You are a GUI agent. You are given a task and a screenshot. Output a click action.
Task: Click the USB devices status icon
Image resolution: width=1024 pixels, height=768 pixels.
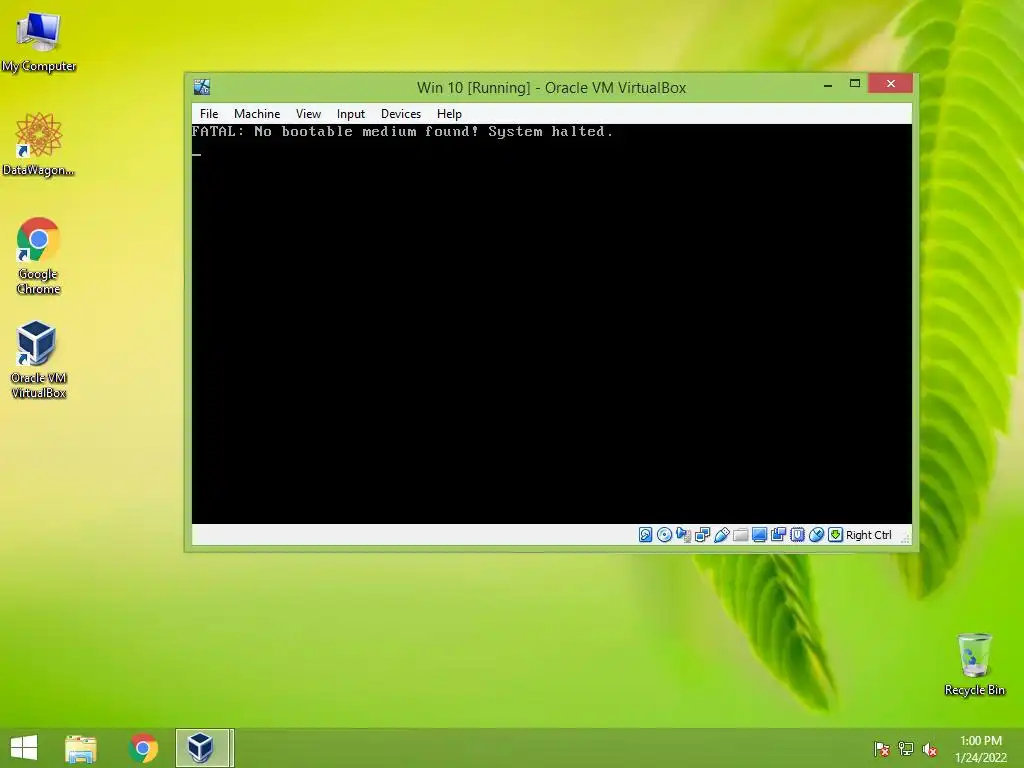[721, 535]
